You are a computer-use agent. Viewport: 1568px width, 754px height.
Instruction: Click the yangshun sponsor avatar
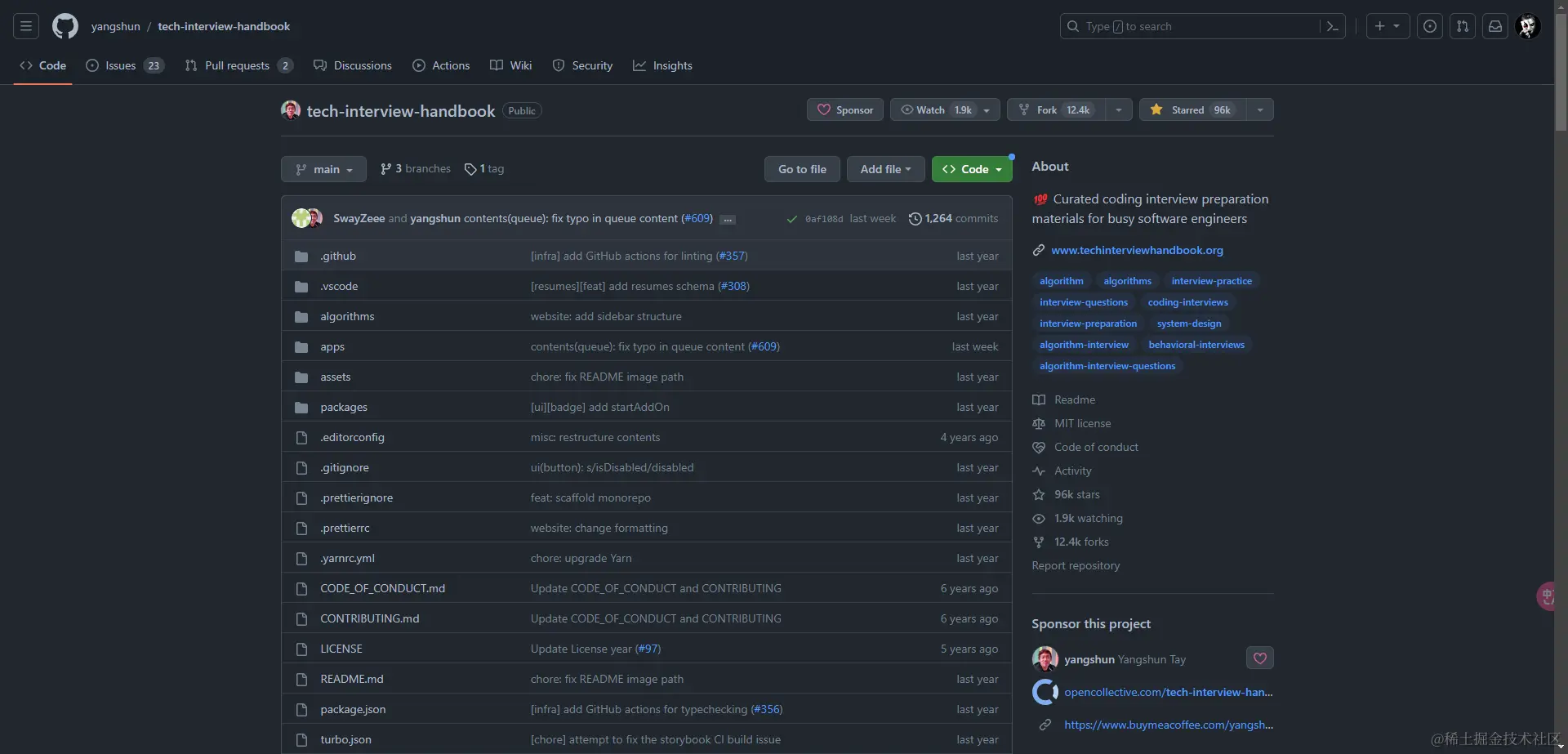1045,659
